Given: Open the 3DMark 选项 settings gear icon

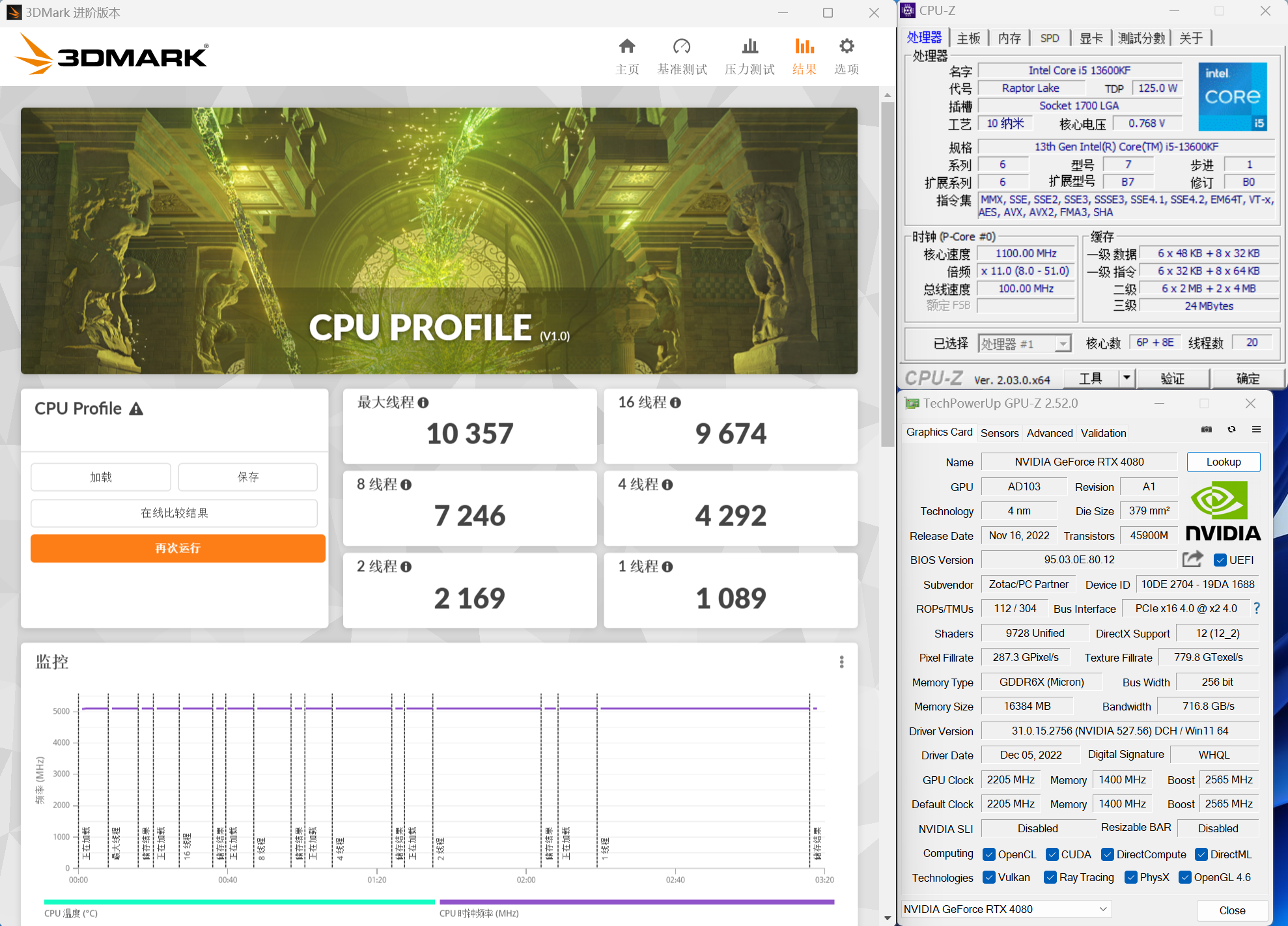Looking at the screenshot, I should 846,46.
